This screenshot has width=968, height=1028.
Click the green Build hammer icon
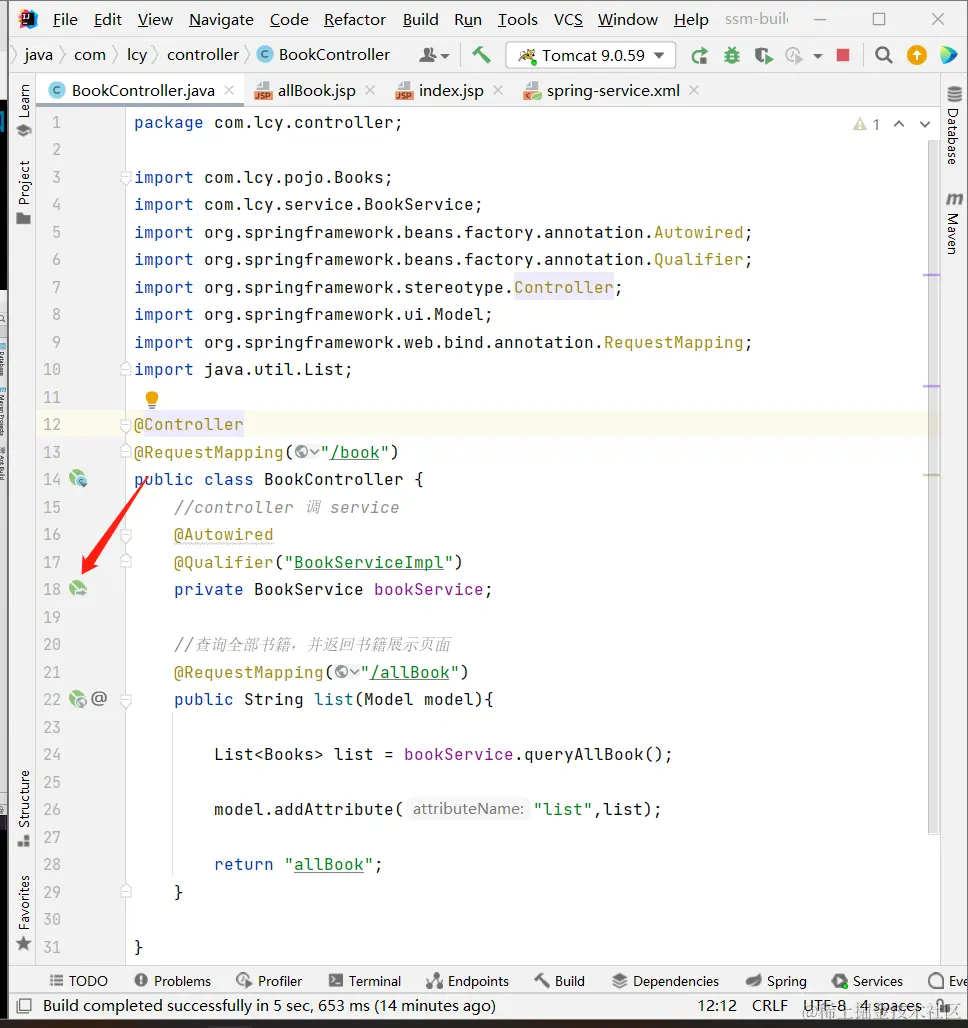click(x=481, y=55)
